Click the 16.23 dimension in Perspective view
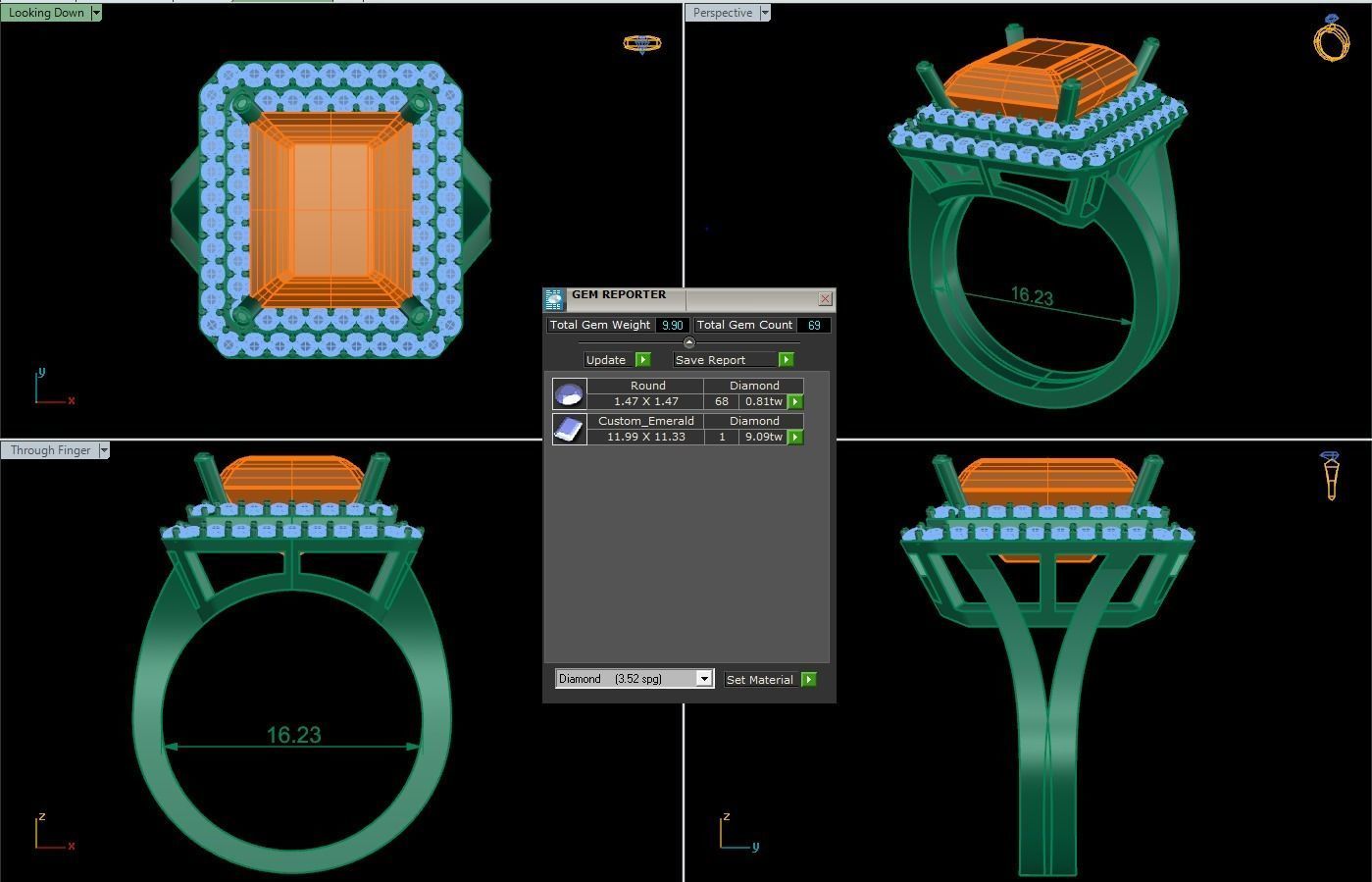Viewport: 1372px width, 882px height. pyautogui.click(x=1032, y=295)
